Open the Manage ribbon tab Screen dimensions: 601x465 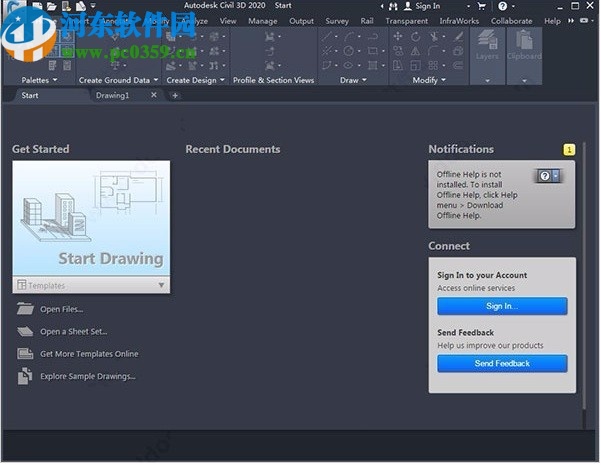pos(263,21)
